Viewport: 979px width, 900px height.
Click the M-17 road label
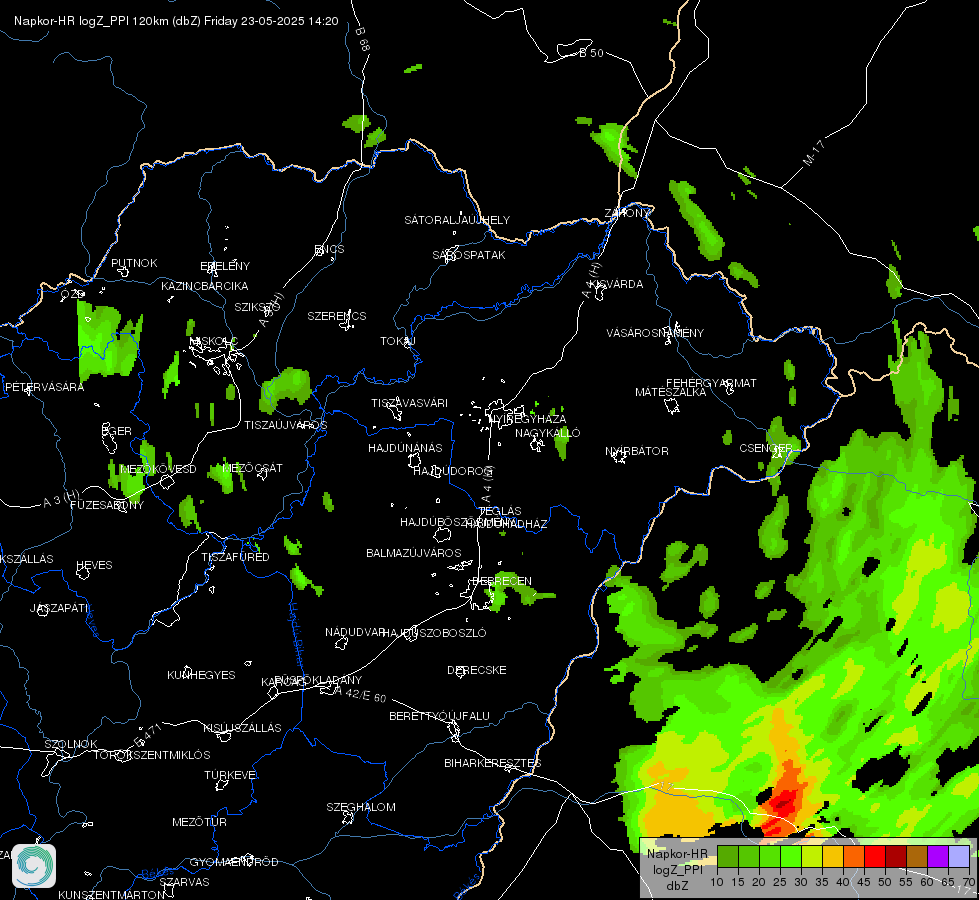click(814, 153)
